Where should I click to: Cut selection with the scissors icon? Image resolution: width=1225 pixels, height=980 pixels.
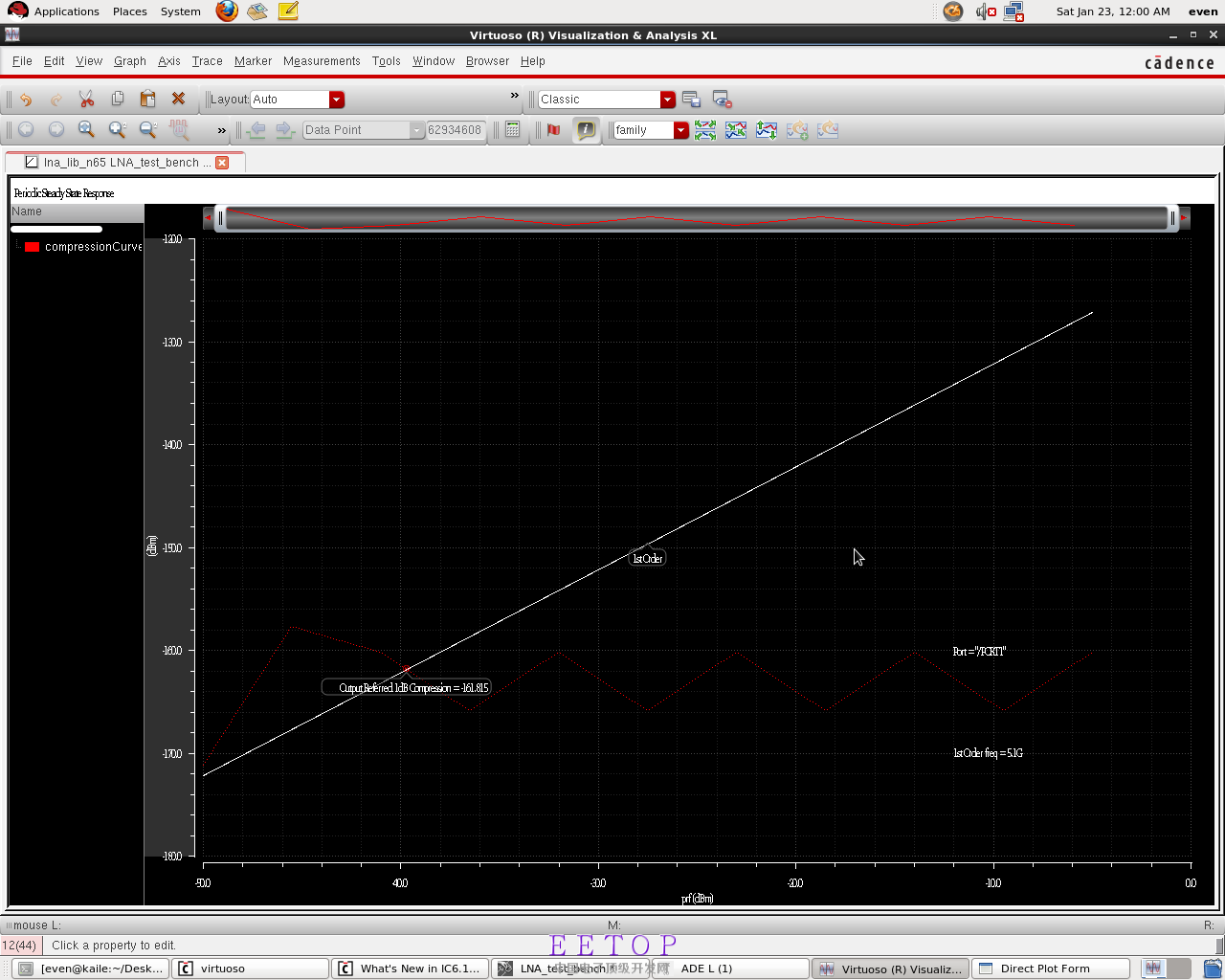(x=86, y=99)
